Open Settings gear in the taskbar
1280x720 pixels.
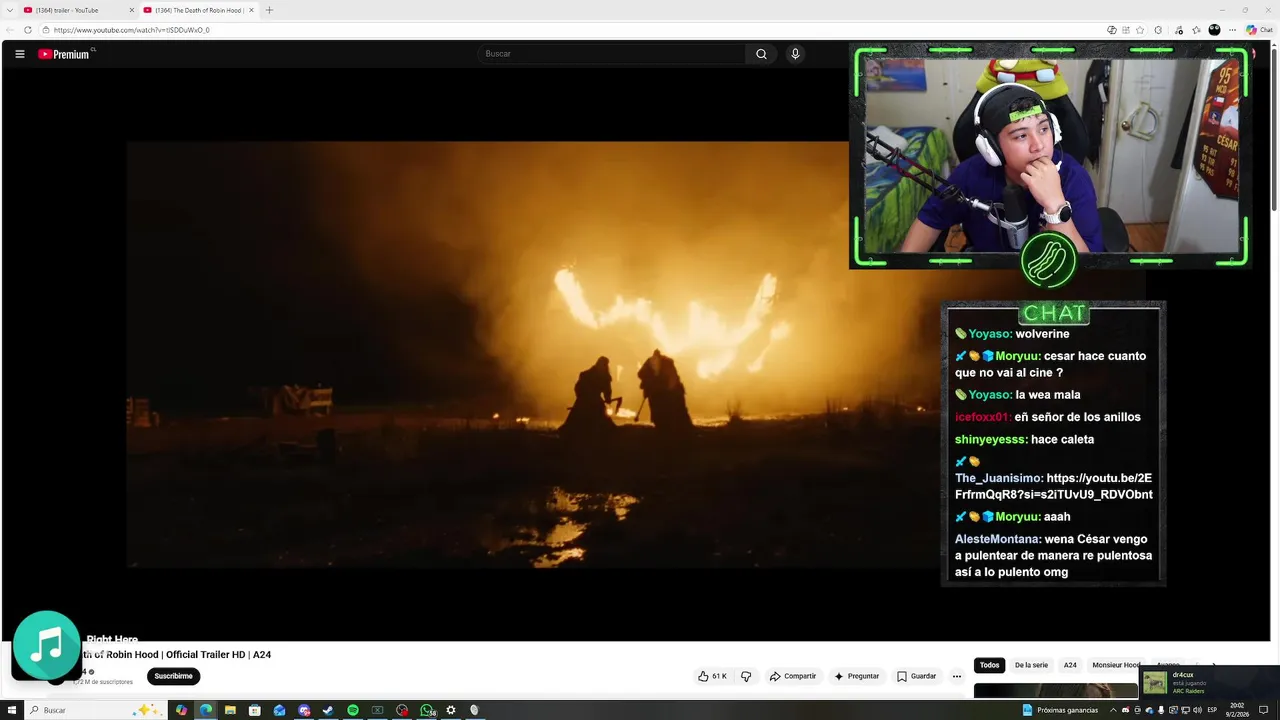[x=451, y=710]
